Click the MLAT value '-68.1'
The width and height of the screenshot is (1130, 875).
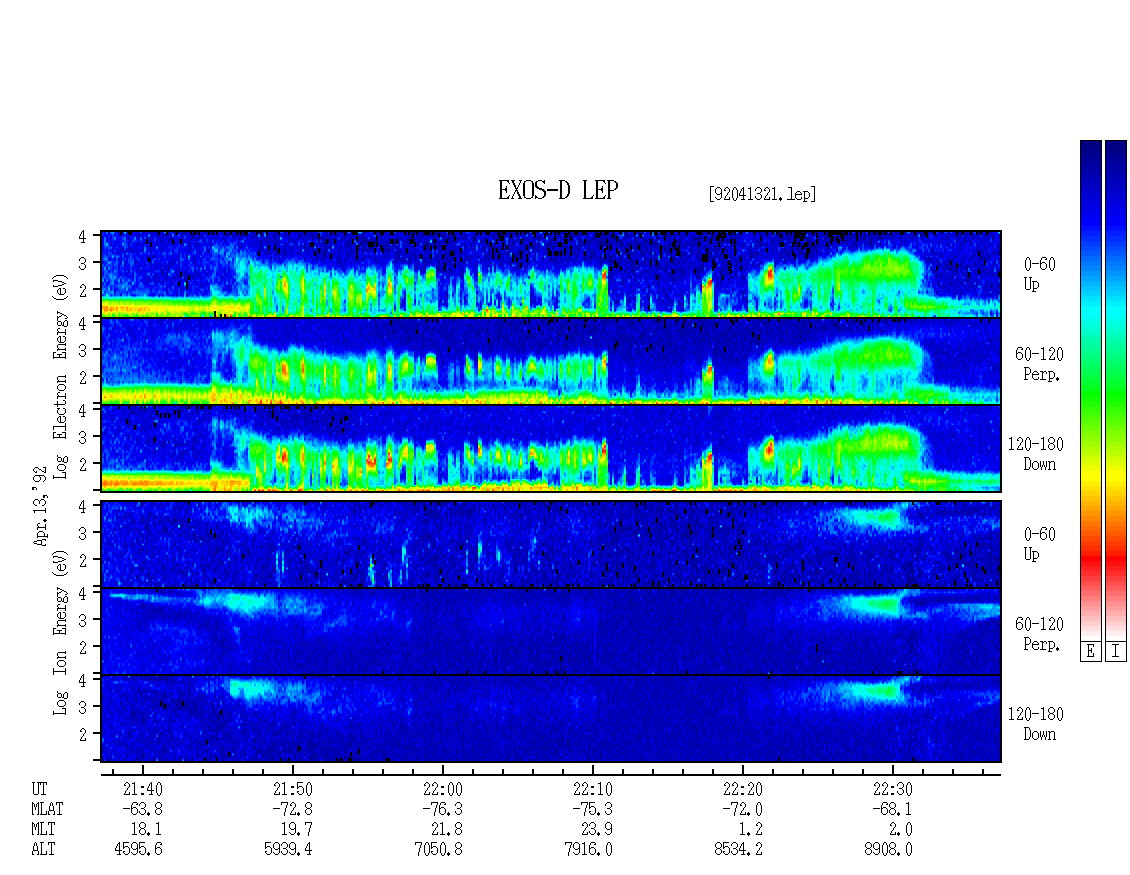[x=892, y=809]
